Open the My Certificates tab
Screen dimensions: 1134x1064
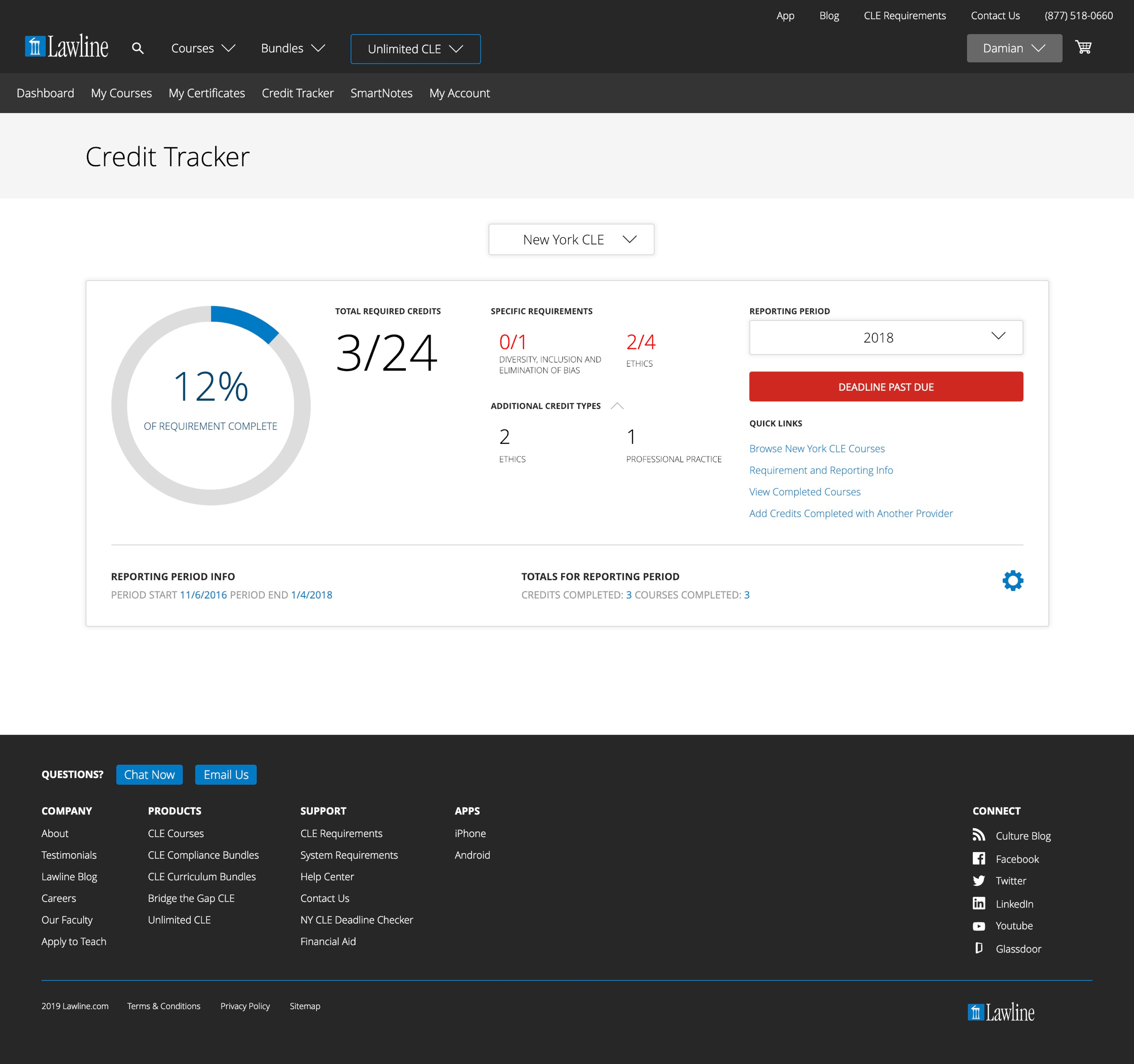(x=206, y=93)
